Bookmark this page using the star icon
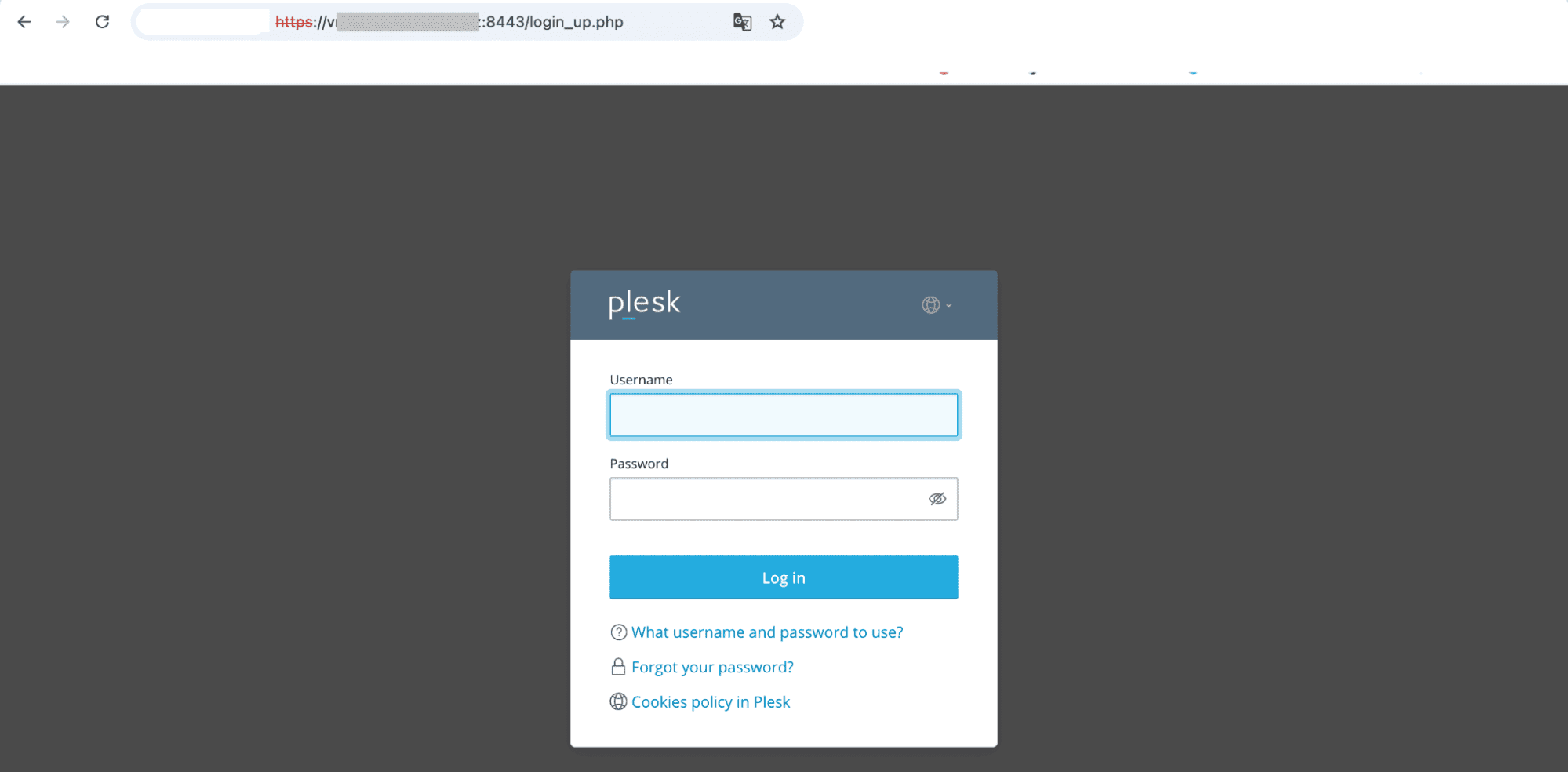 (x=777, y=22)
